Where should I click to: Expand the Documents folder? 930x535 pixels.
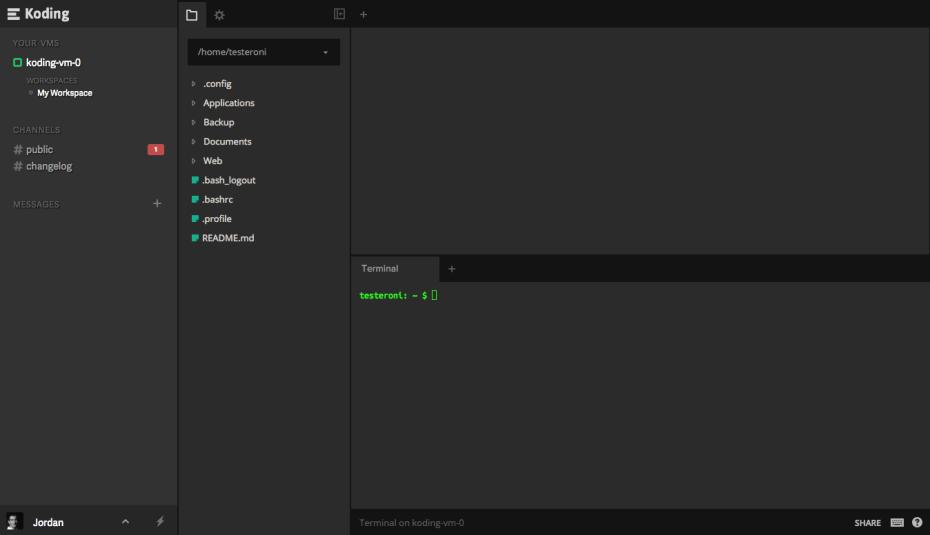coord(193,142)
